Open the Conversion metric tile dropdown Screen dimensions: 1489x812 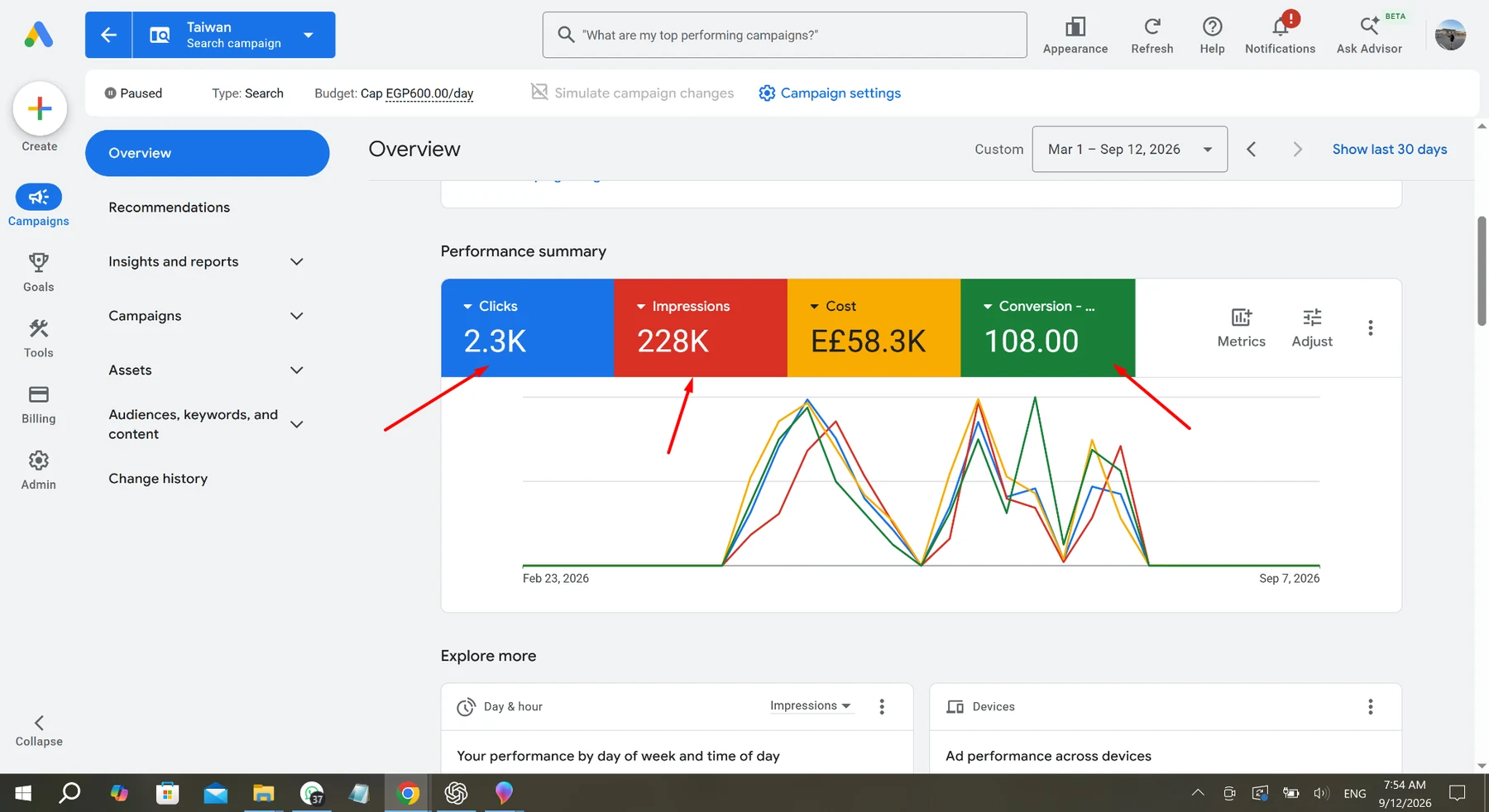(1047, 327)
